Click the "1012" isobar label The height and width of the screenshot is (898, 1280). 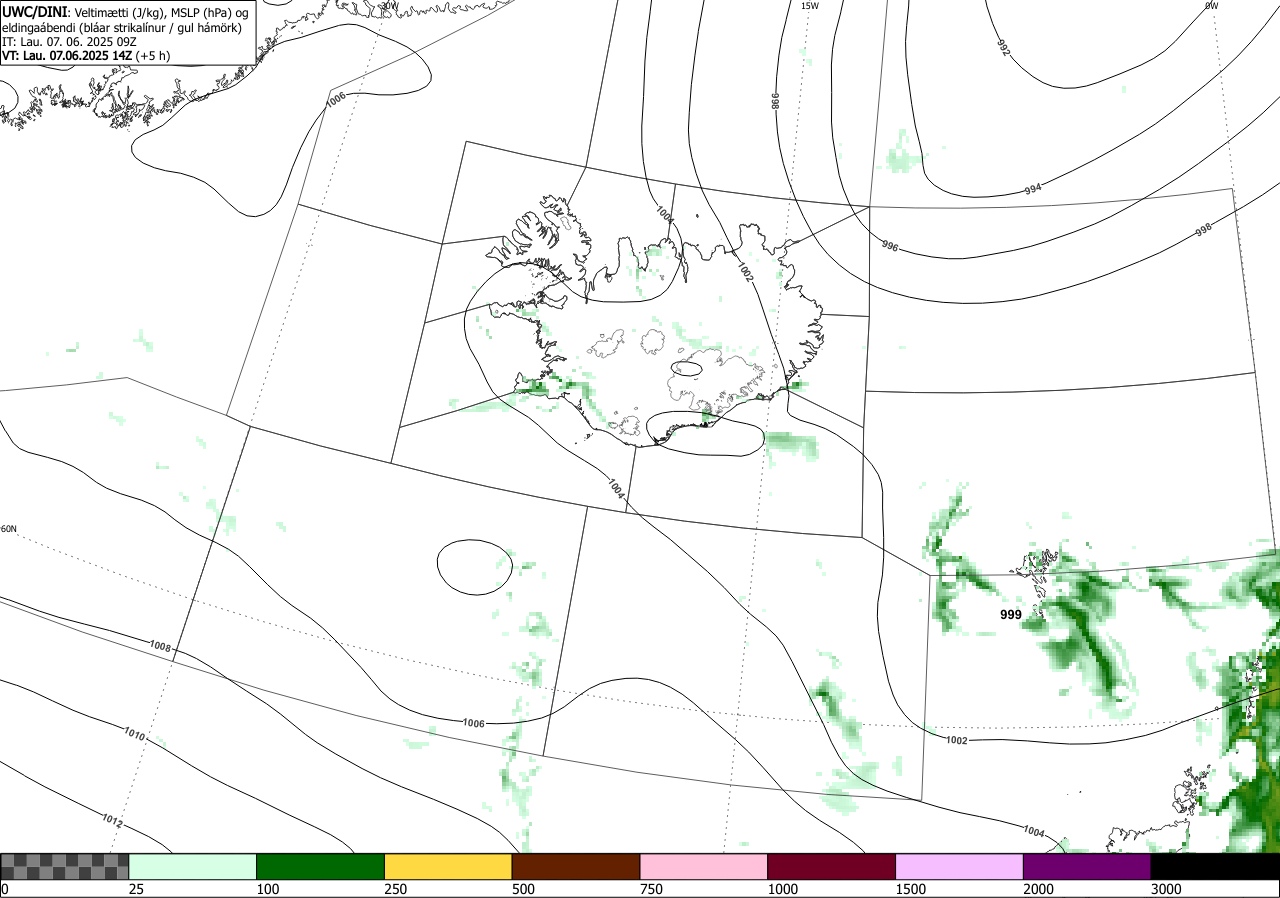(112, 821)
